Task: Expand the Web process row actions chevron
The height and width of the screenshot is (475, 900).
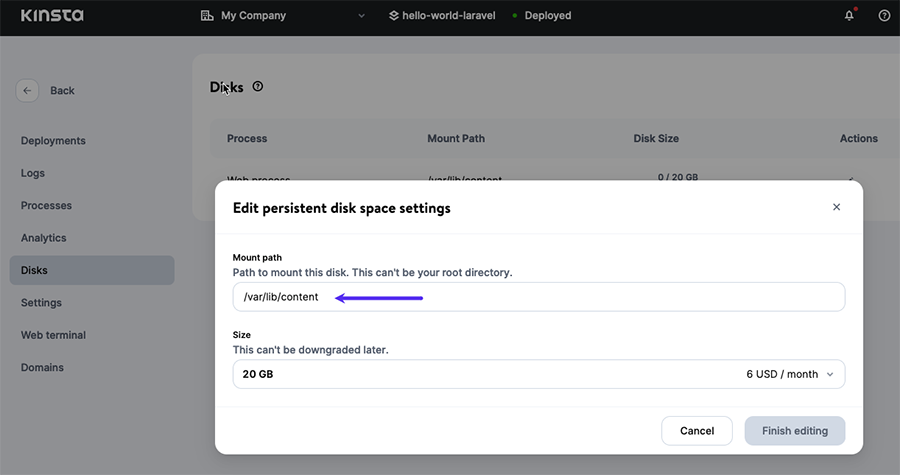Action: click(x=851, y=180)
